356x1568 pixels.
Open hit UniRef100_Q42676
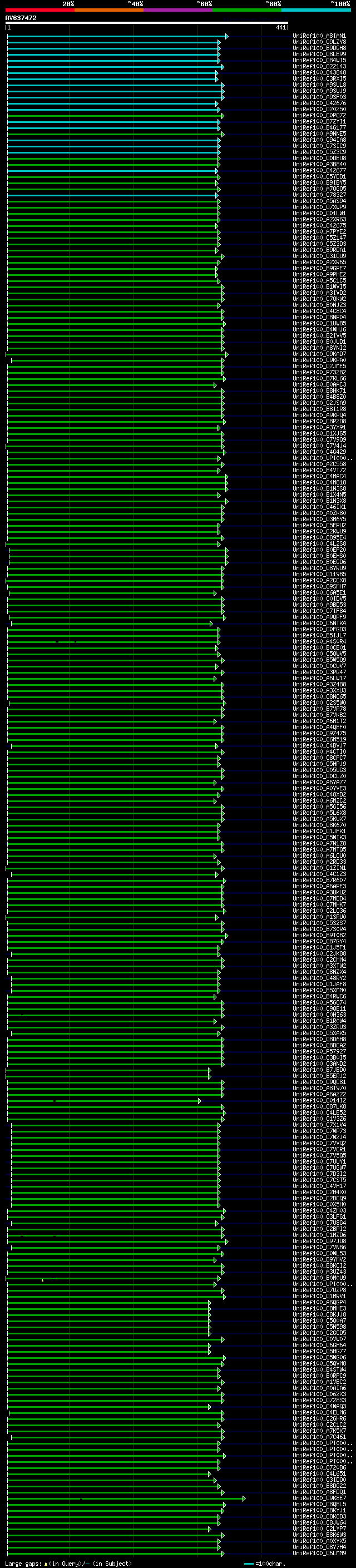(319, 103)
